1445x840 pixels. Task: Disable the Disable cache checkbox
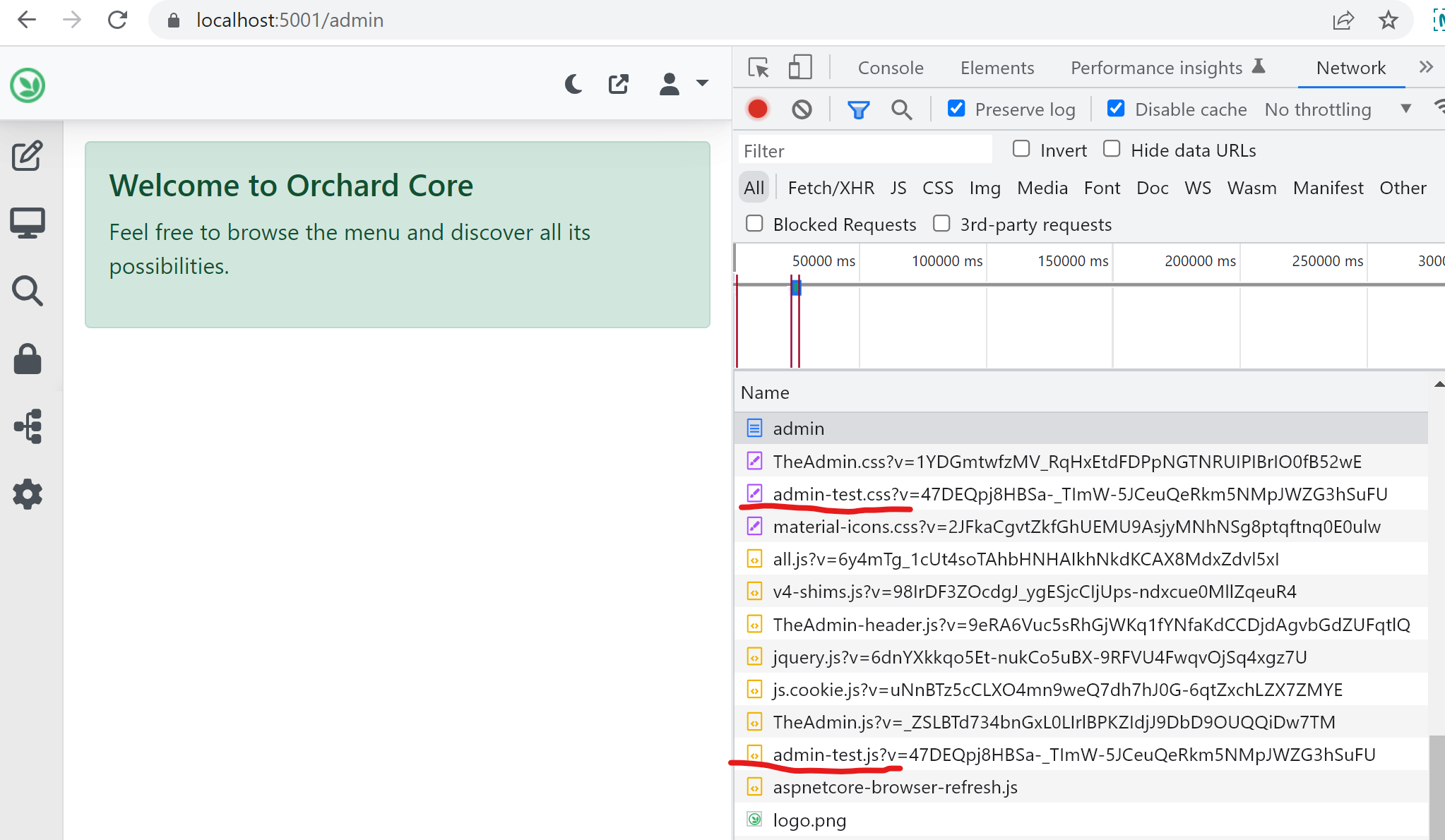coord(1117,108)
